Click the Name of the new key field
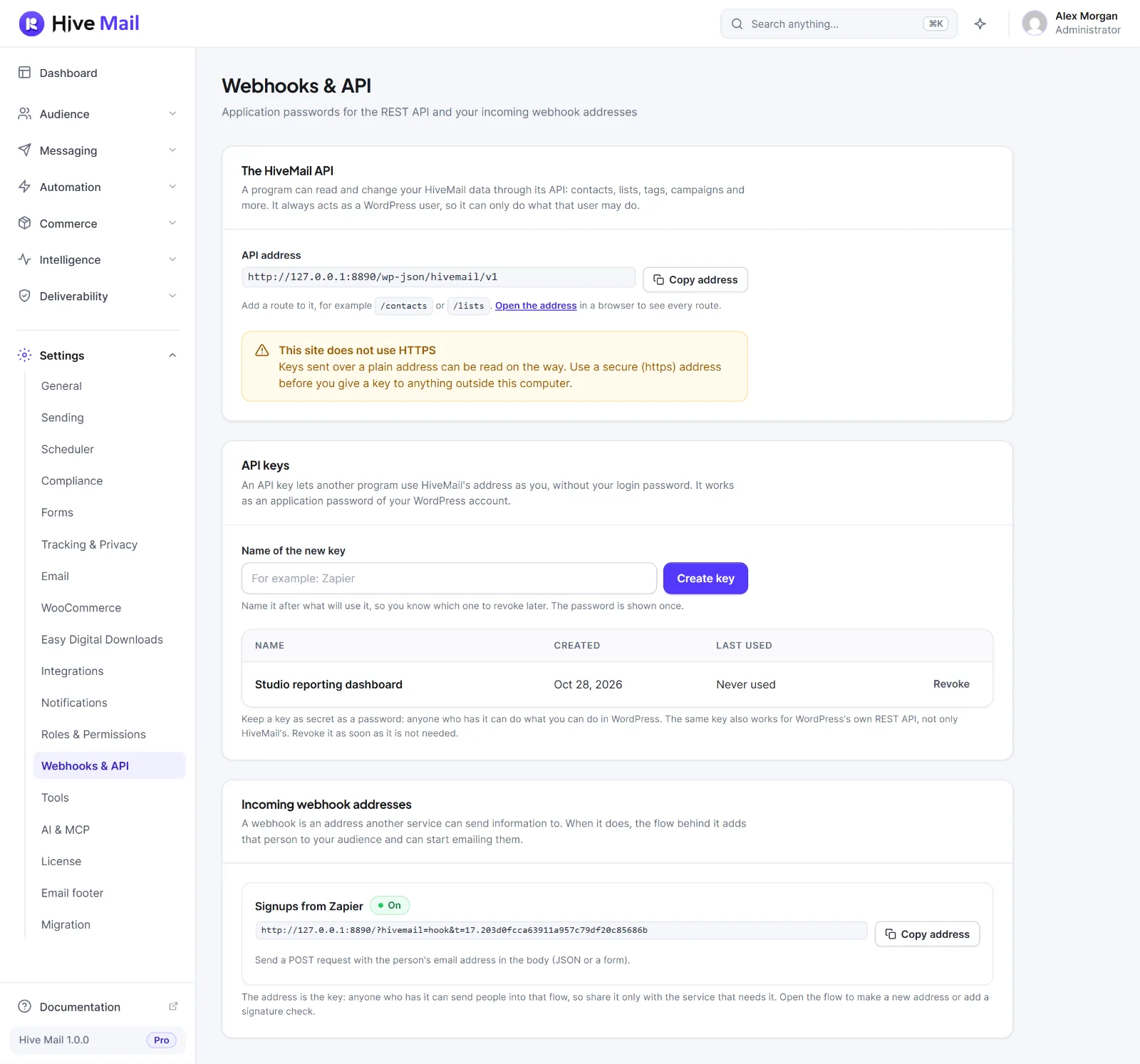 click(449, 579)
